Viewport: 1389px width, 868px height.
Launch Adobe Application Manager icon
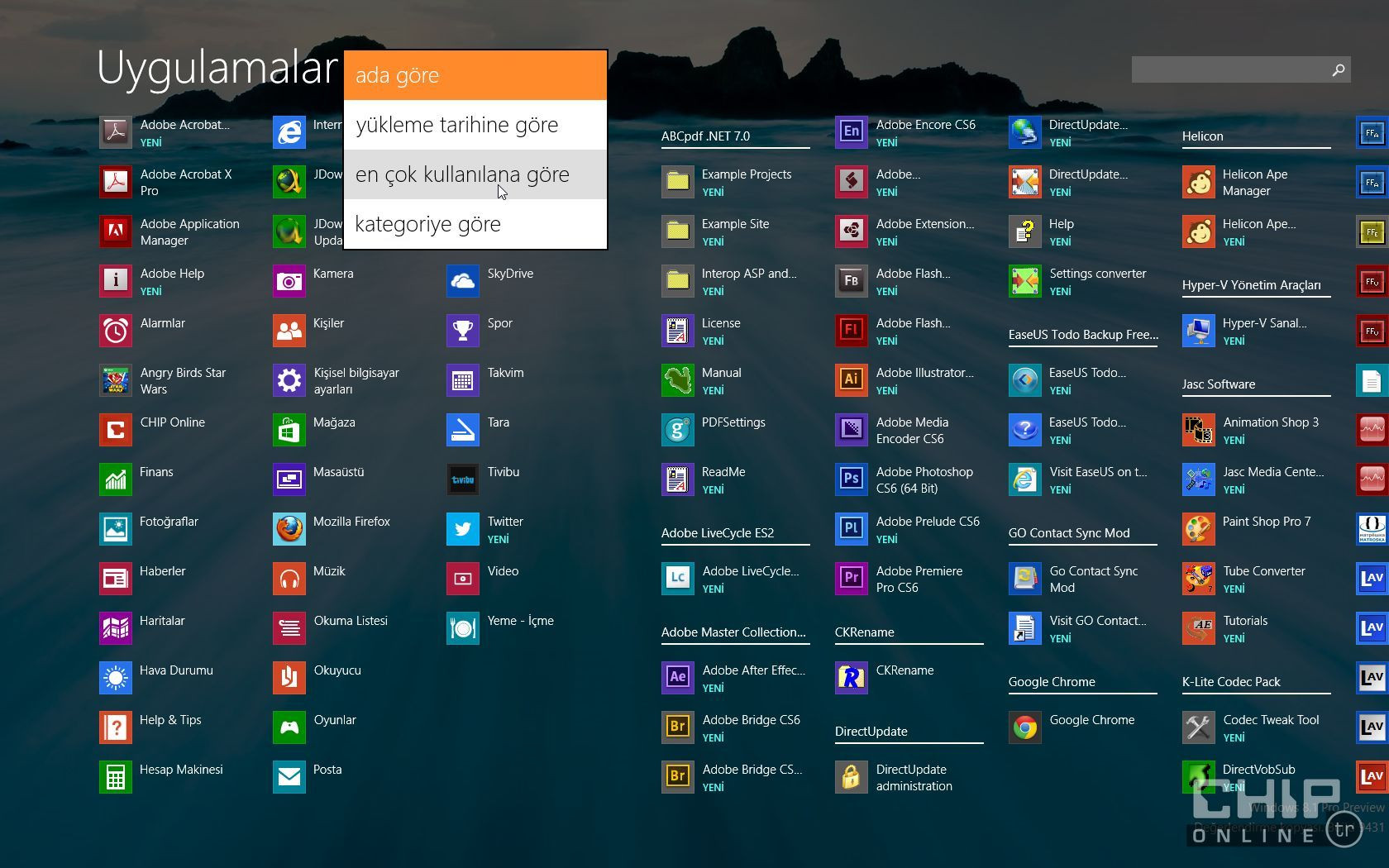116,231
